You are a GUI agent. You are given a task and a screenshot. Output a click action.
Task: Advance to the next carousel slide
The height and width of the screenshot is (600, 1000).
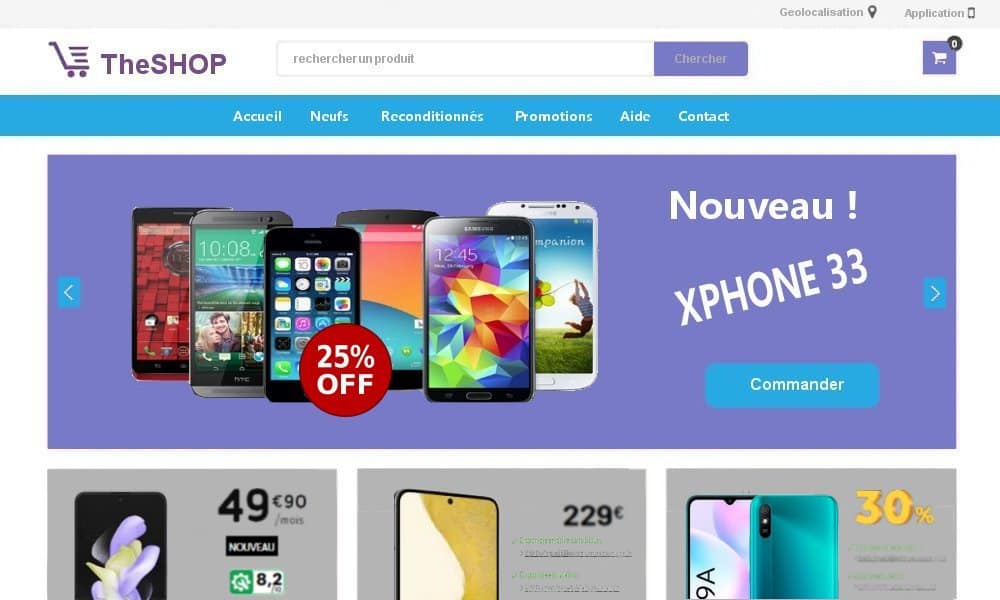(934, 293)
